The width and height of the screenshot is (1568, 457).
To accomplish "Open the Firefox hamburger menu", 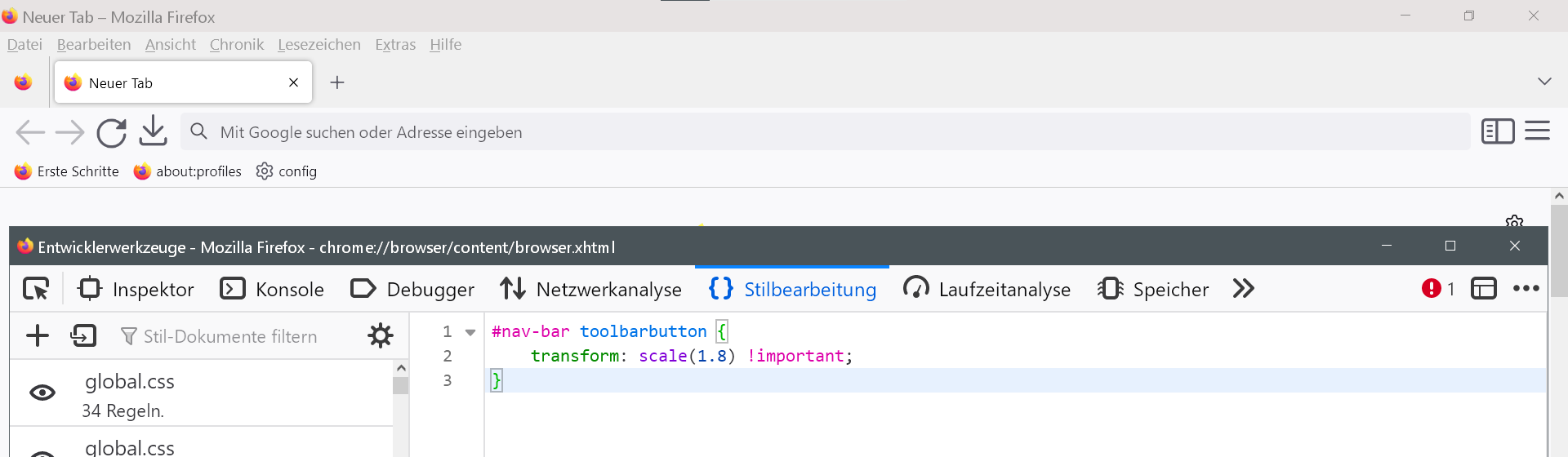I will (x=1537, y=131).
